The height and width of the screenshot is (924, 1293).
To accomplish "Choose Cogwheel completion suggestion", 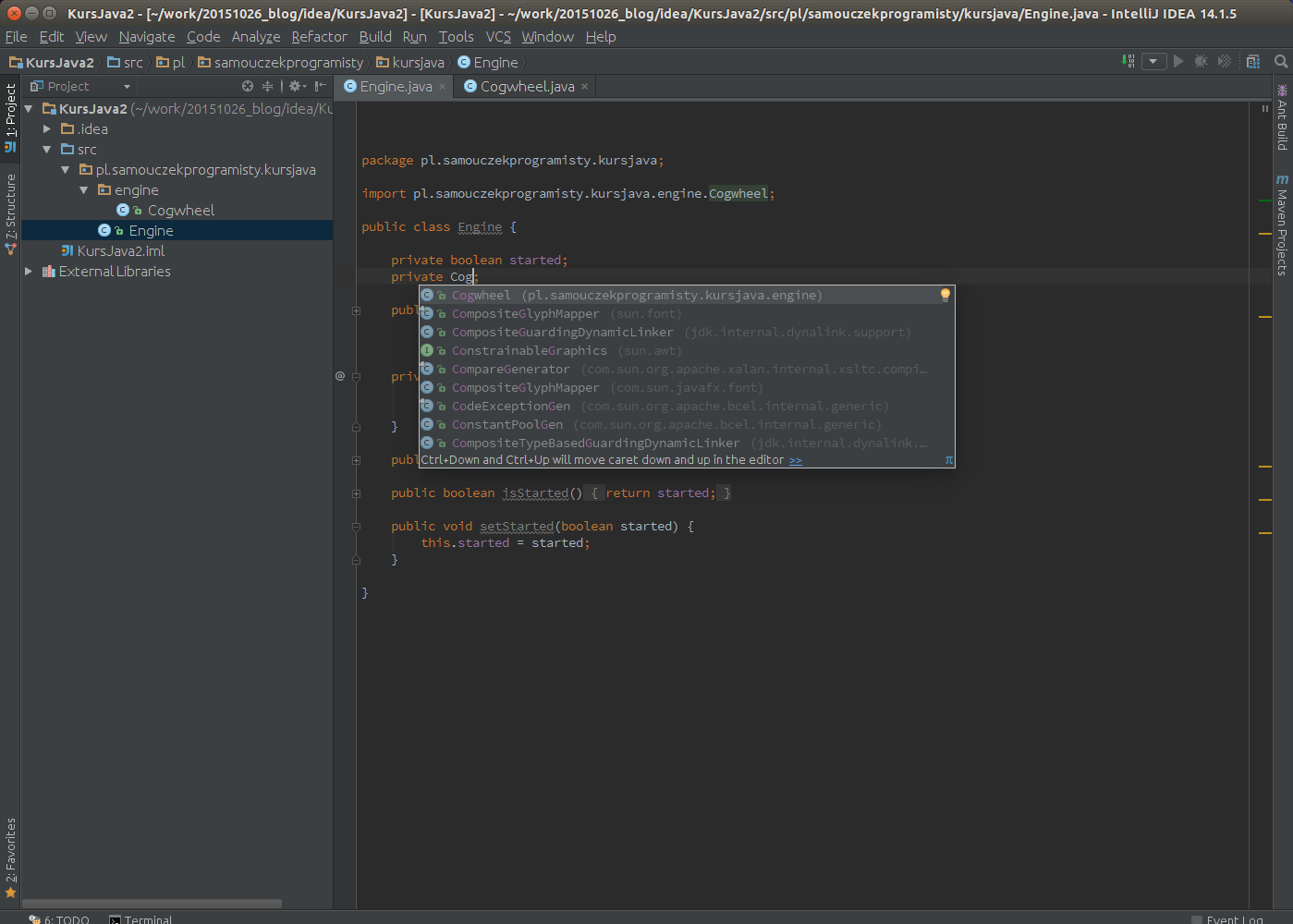I will [x=687, y=296].
